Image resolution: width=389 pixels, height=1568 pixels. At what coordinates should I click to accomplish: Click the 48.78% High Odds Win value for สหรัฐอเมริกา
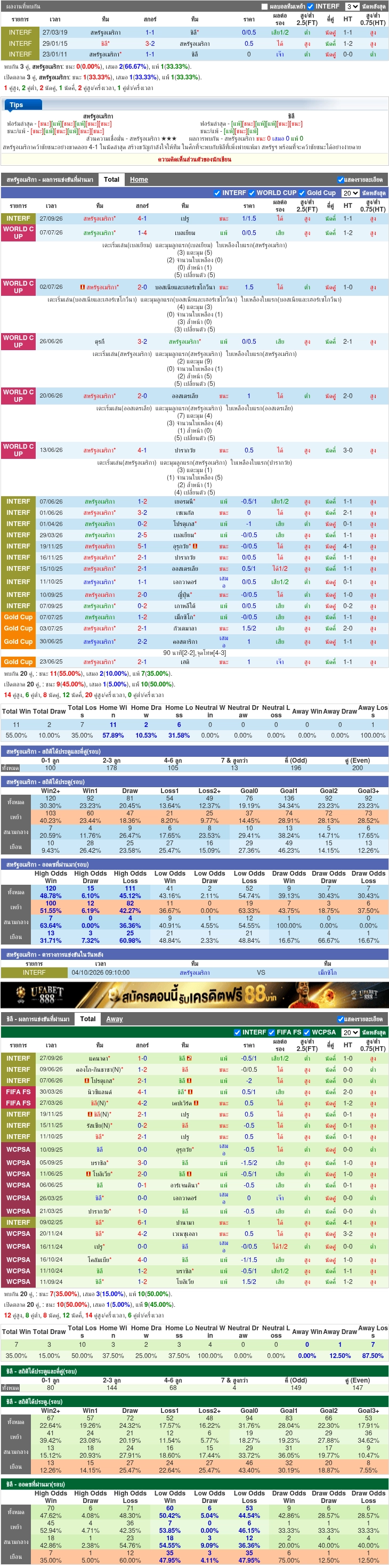pyautogui.click(x=51, y=896)
